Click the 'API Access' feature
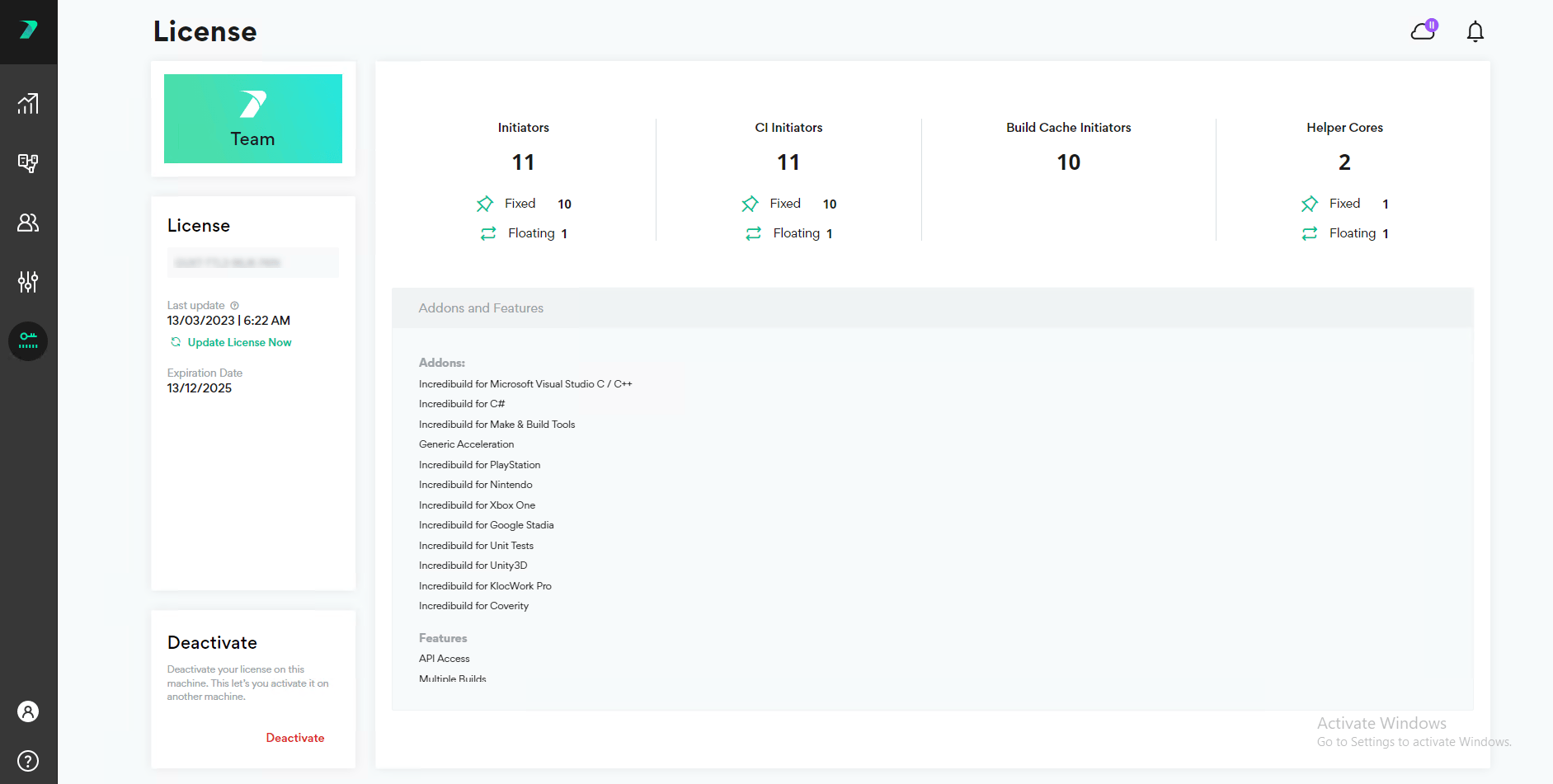This screenshot has height=784, width=1553. (445, 659)
